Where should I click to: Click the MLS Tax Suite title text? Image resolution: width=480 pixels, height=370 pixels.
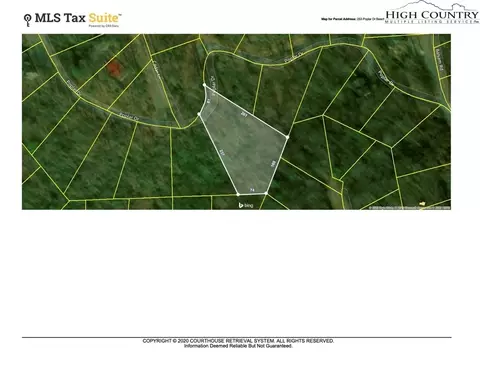tap(78, 18)
